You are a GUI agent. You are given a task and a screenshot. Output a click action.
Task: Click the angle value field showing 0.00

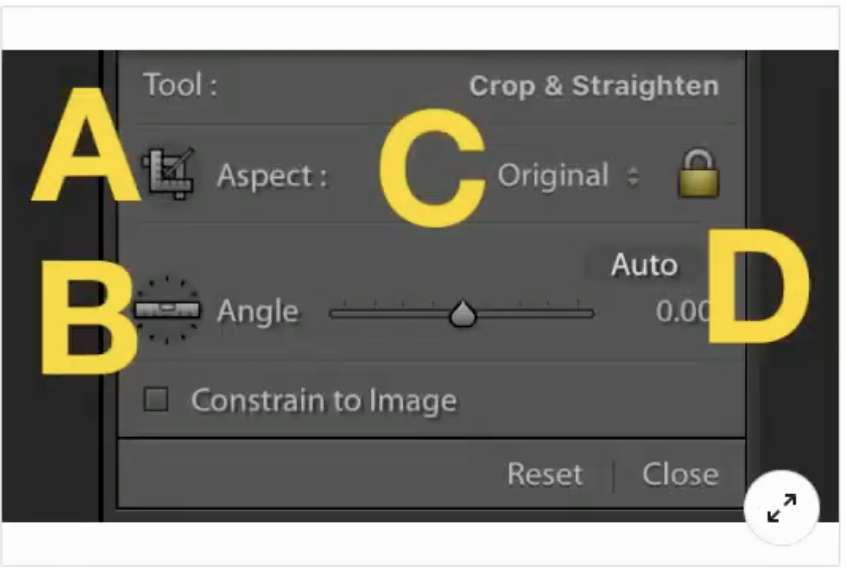click(682, 311)
